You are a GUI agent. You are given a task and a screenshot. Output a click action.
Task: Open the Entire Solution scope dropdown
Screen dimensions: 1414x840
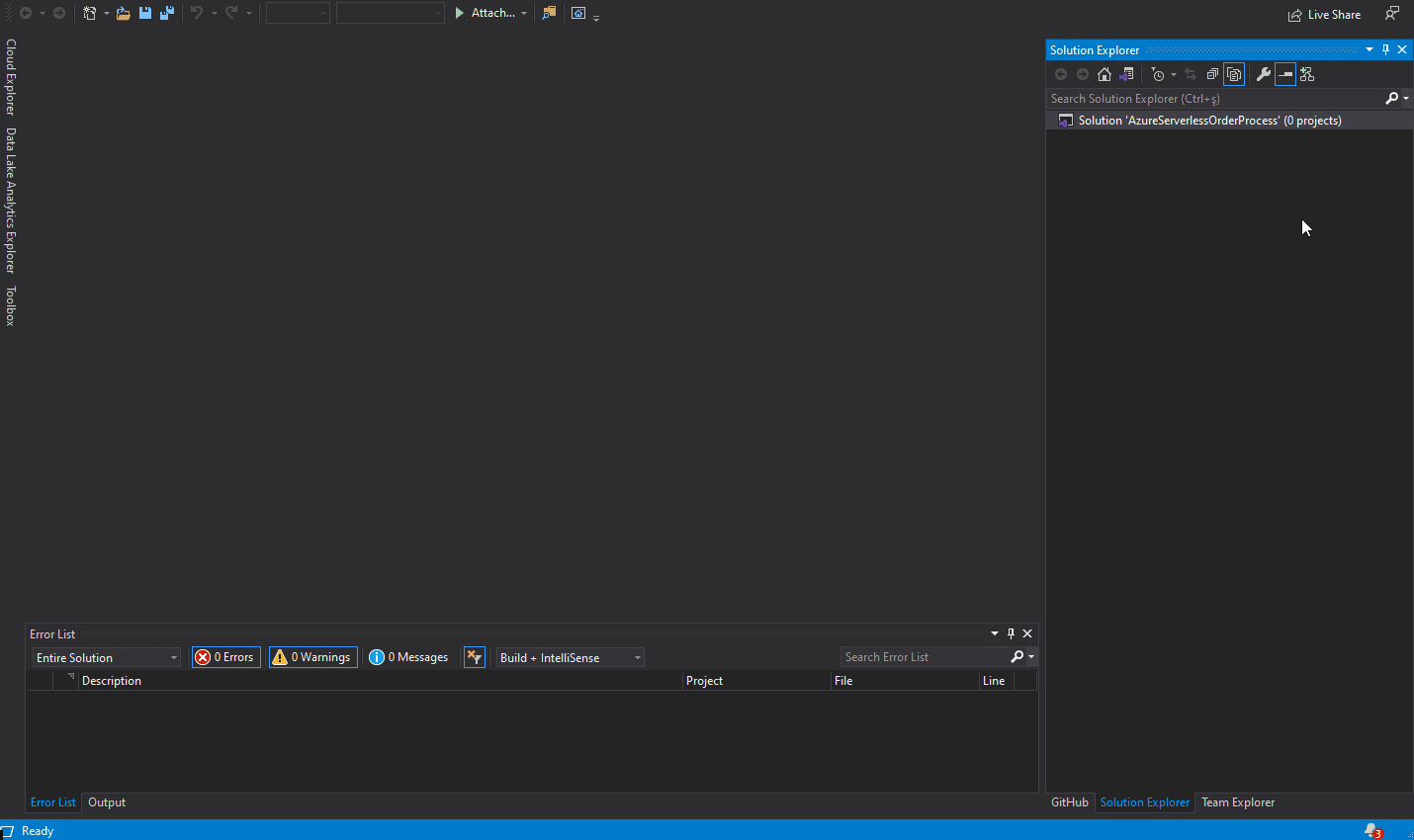107,657
